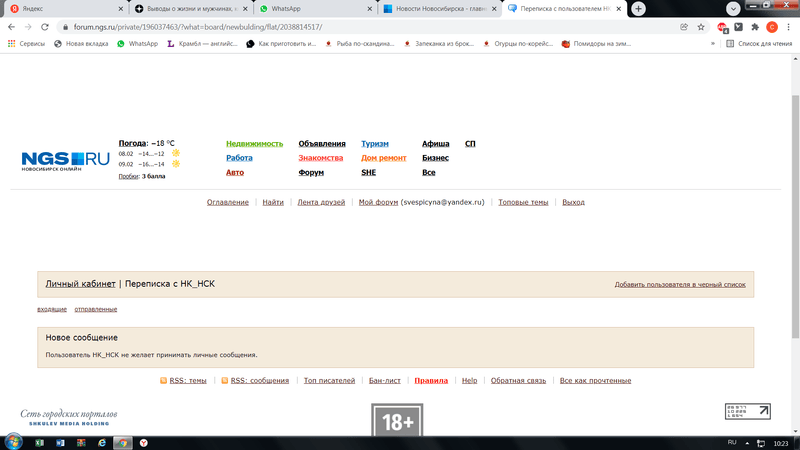
Task: Open the Знакомства section
Action: point(320,158)
